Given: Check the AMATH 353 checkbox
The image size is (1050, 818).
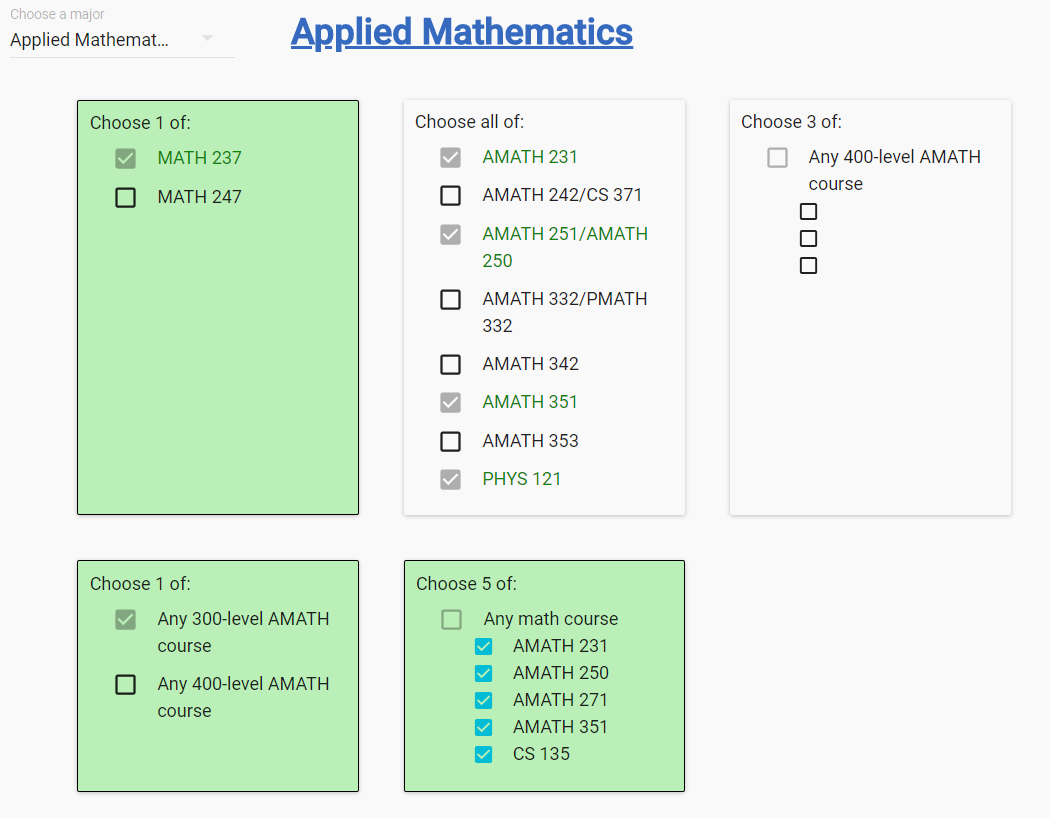Looking at the screenshot, I should [451, 442].
